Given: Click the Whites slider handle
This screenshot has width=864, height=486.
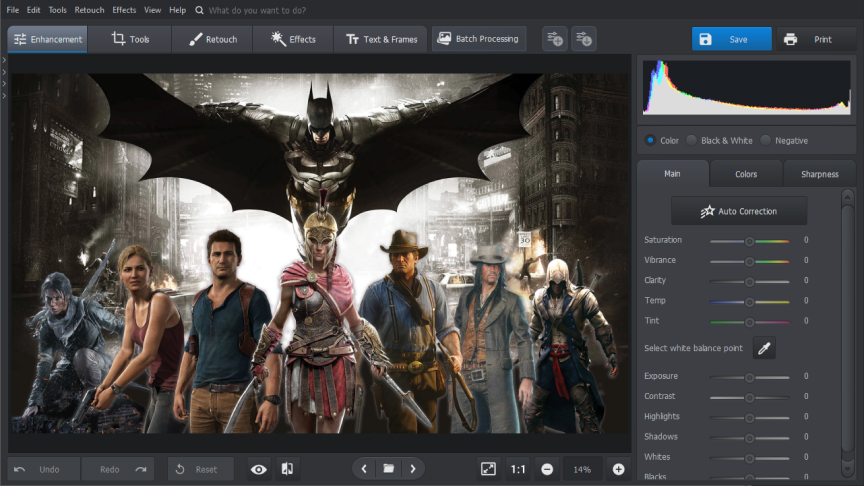Looking at the screenshot, I should [749, 458].
